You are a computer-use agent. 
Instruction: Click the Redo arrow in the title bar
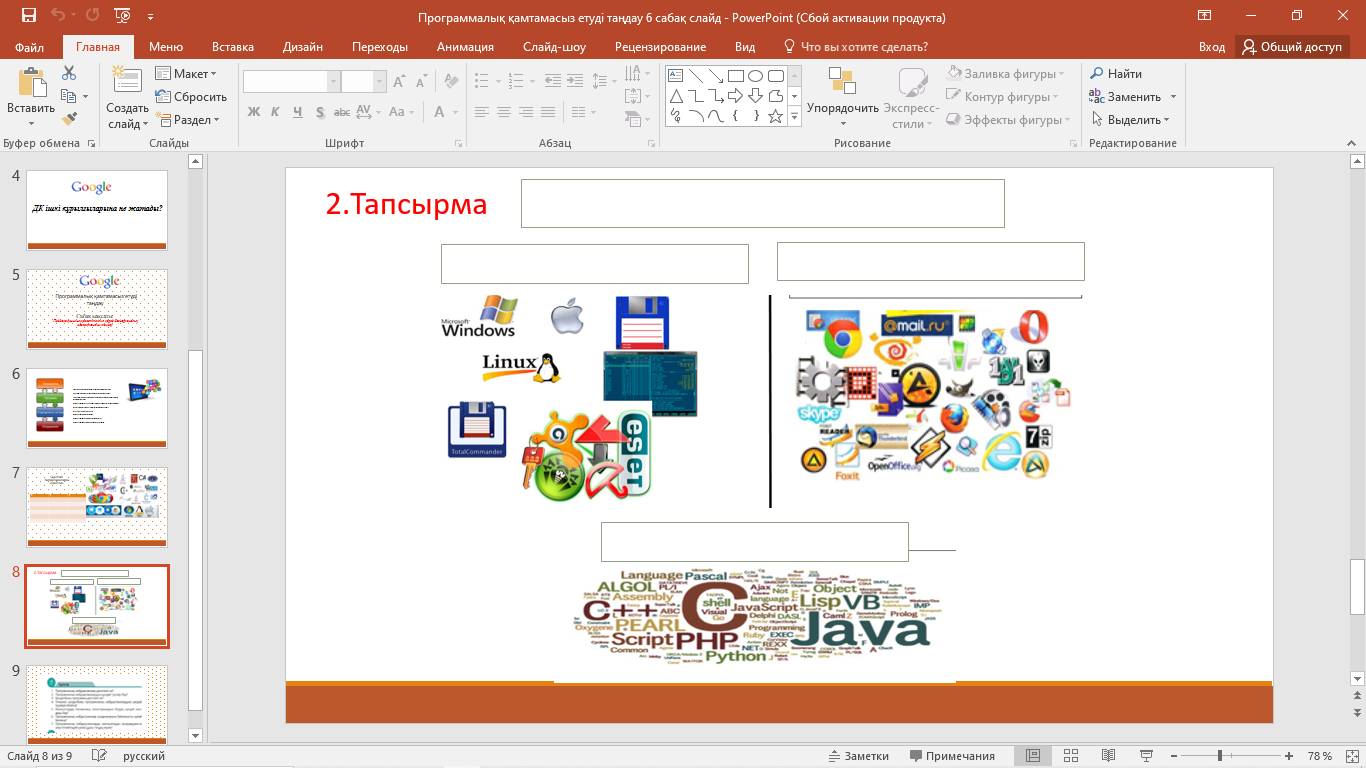(91, 16)
